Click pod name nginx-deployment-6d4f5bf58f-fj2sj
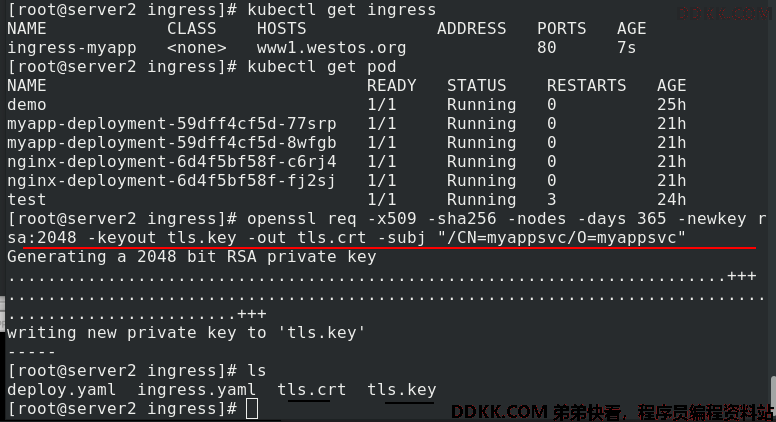This screenshot has height=422, width=776. click(172, 181)
